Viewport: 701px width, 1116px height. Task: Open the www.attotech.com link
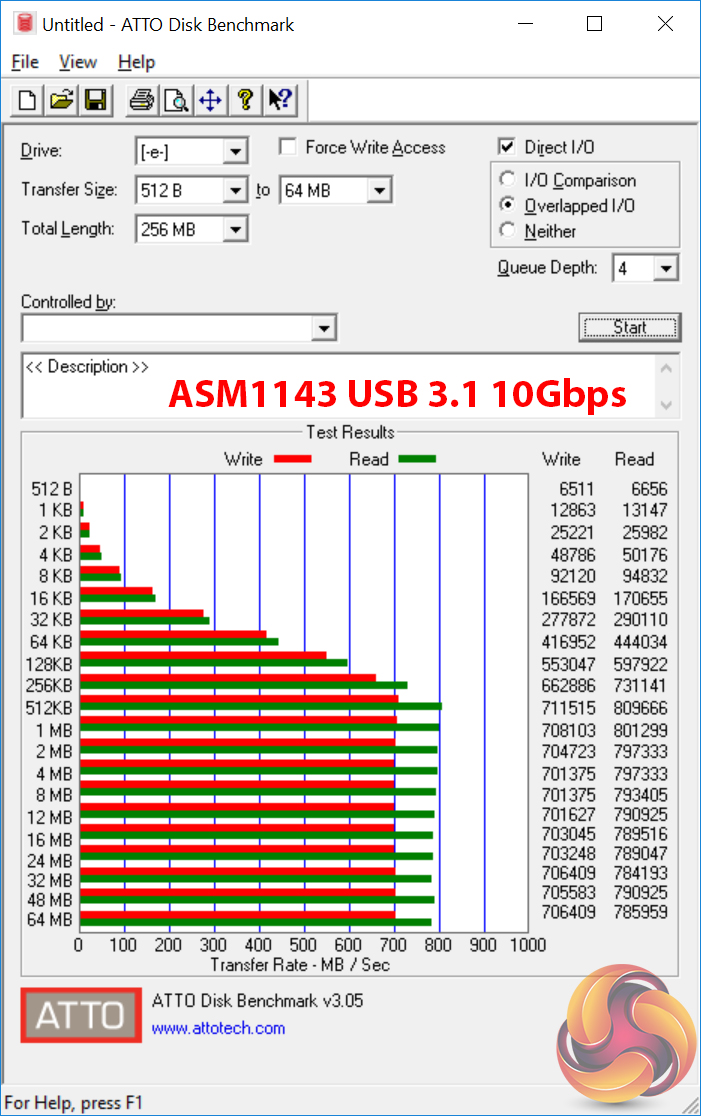(218, 1028)
